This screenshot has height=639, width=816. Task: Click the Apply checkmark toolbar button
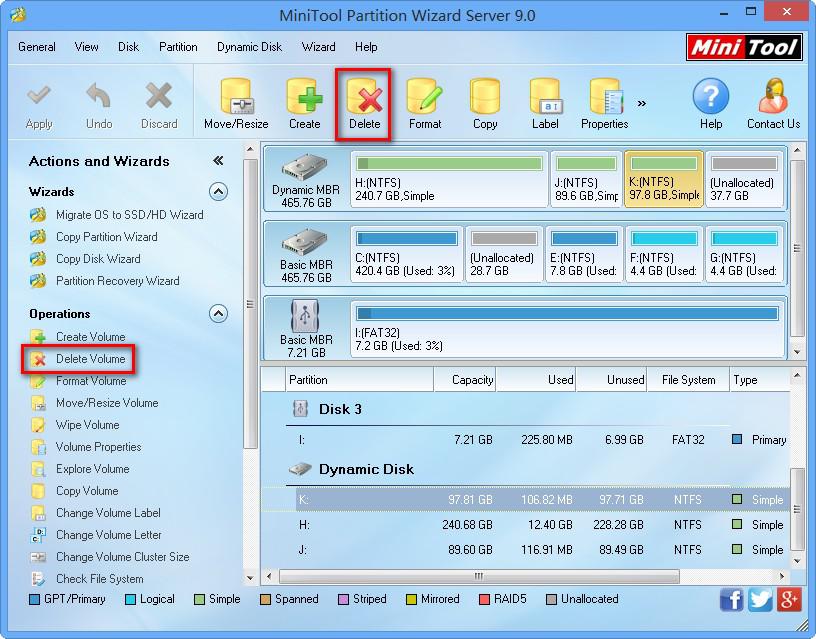(x=39, y=106)
